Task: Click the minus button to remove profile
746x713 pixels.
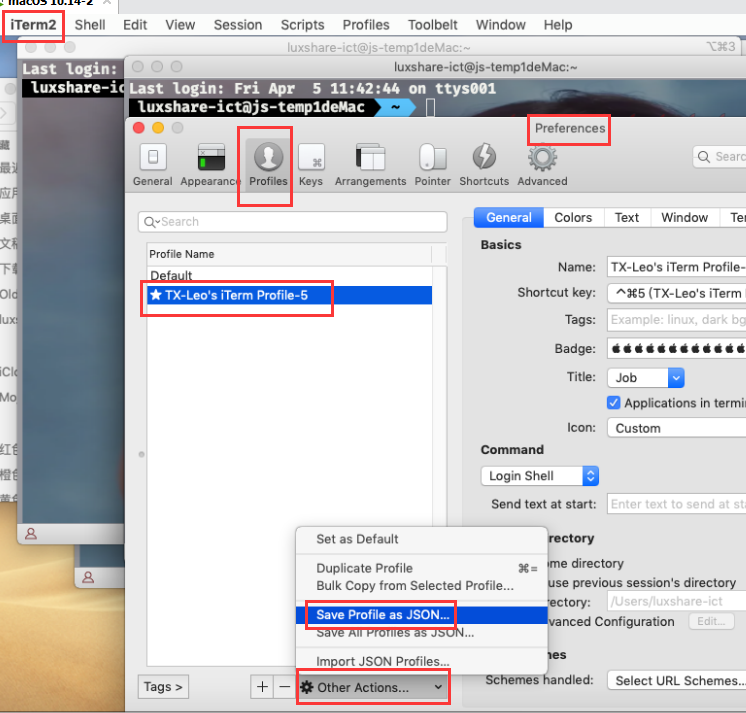Action: 284,687
